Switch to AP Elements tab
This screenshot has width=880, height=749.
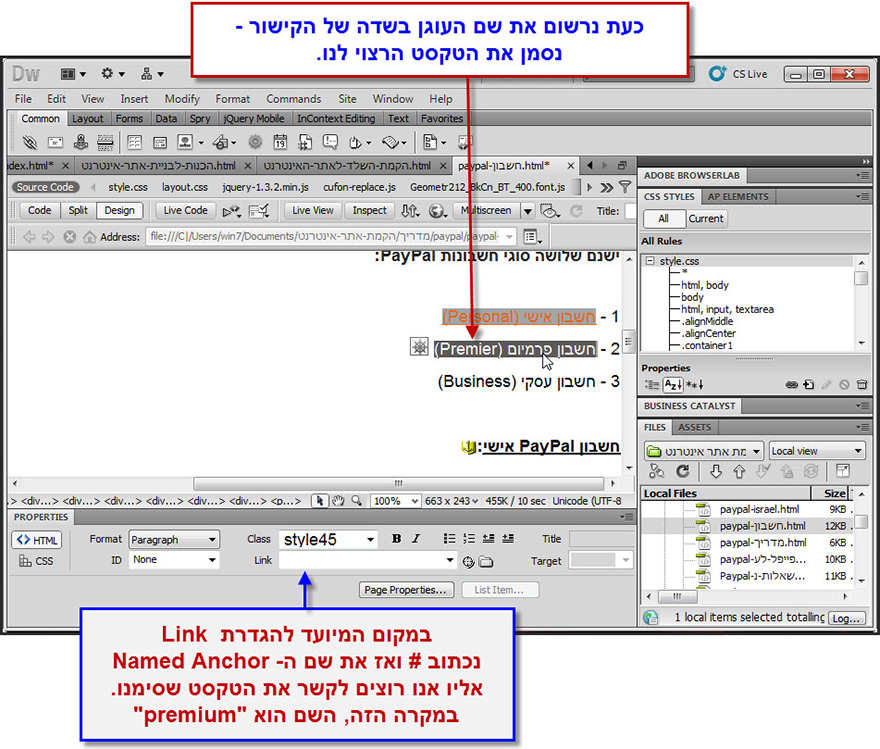coord(738,197)
